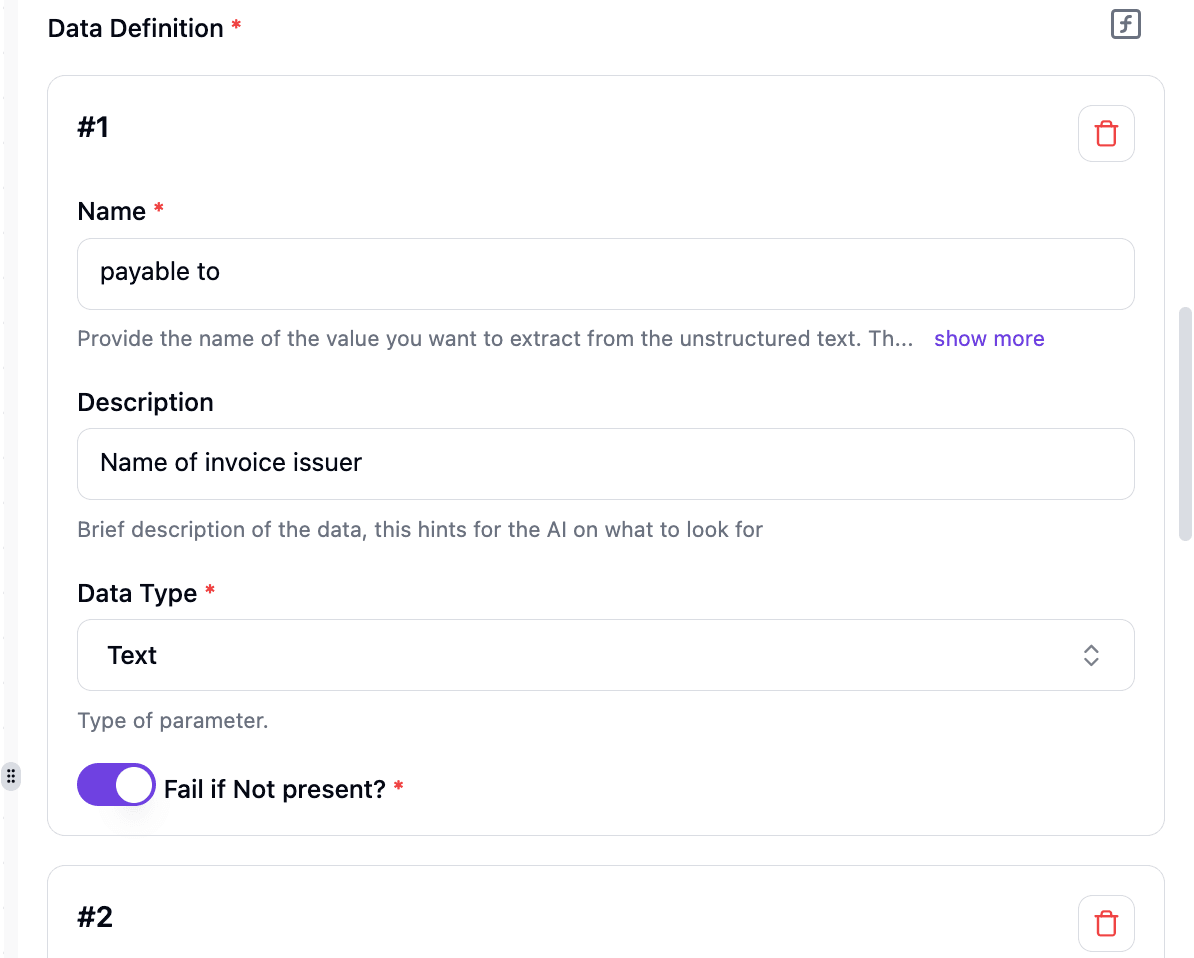The height and width of the screenshot is (958, 1194).
Task: Select the #2 item heading
Action: (x=95, y=917)
